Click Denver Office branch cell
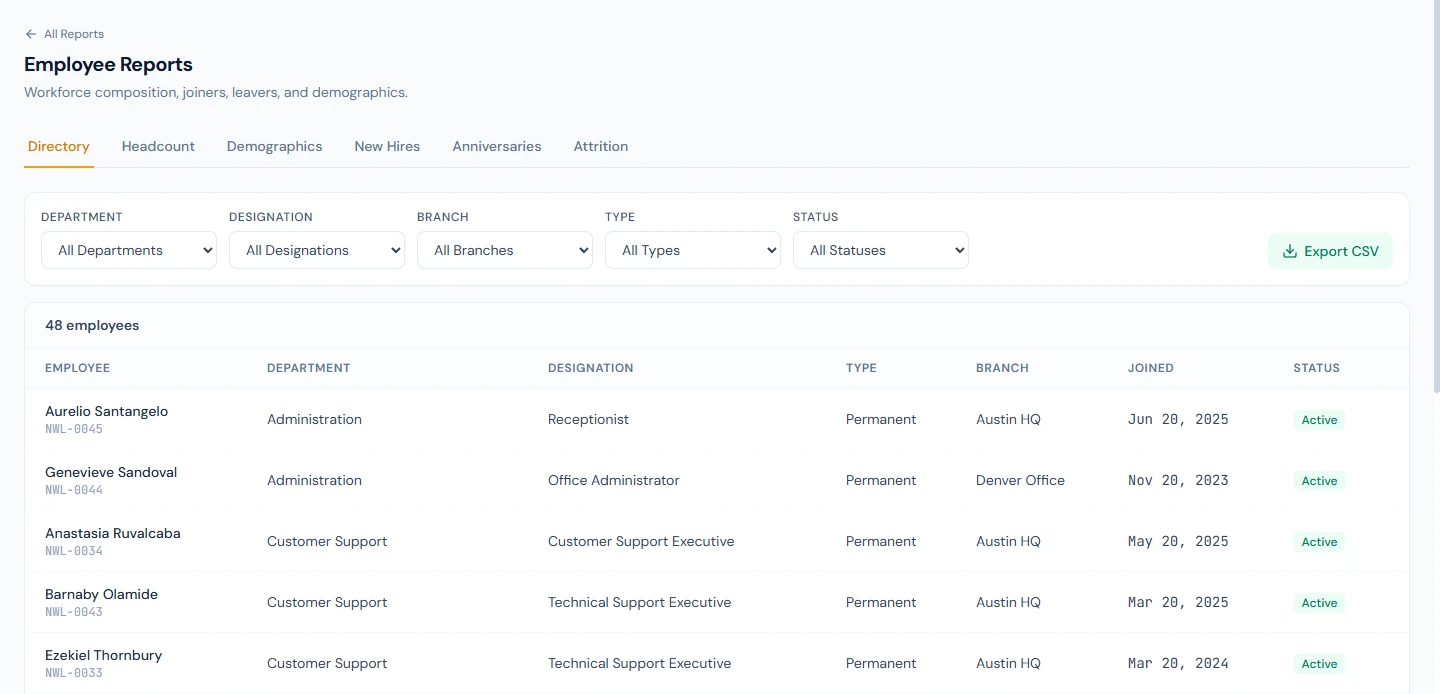Screen dimensions: 1440x694 click(1020, 480)
